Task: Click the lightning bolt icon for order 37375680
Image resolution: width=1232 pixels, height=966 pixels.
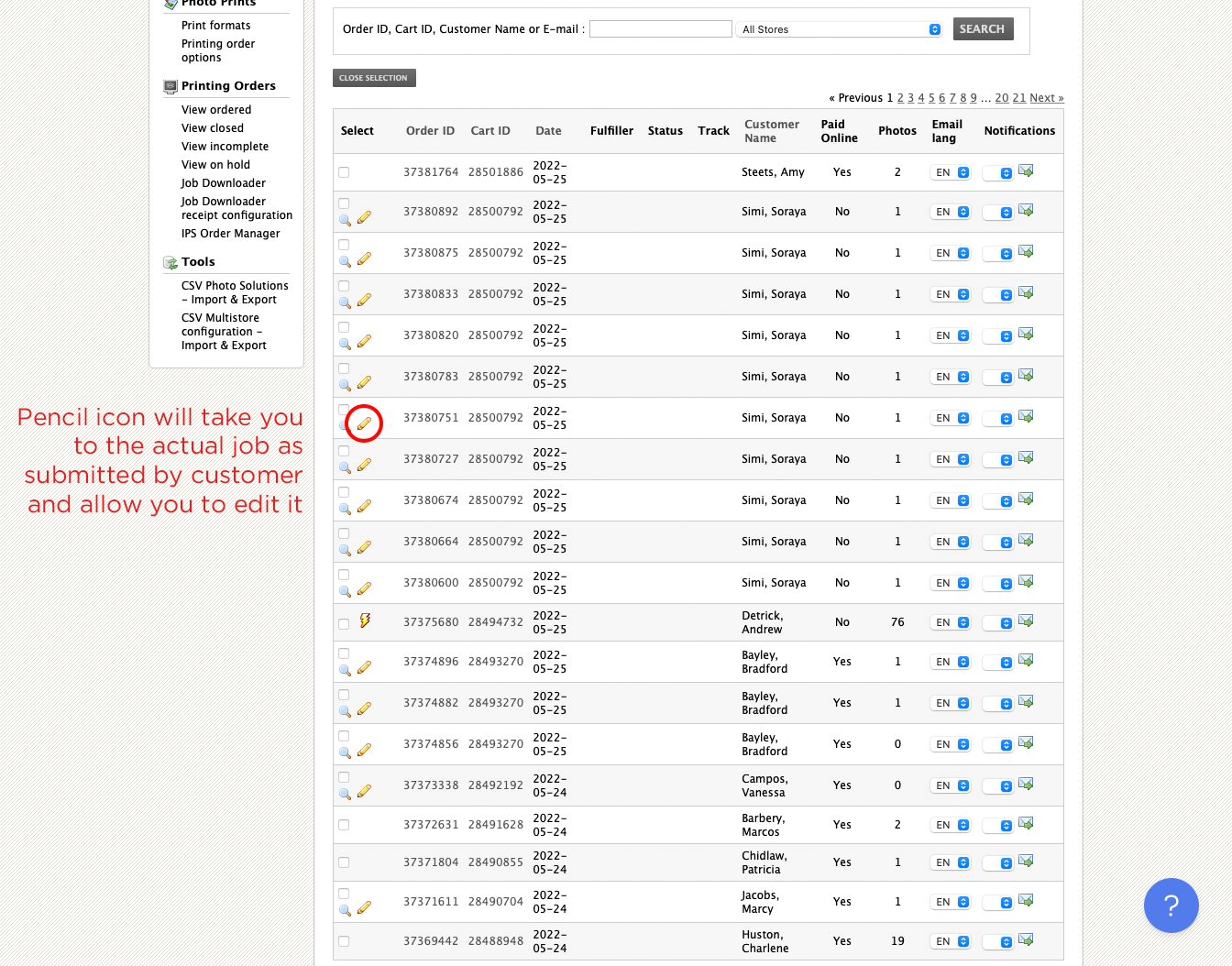Action: click(365, 620)
